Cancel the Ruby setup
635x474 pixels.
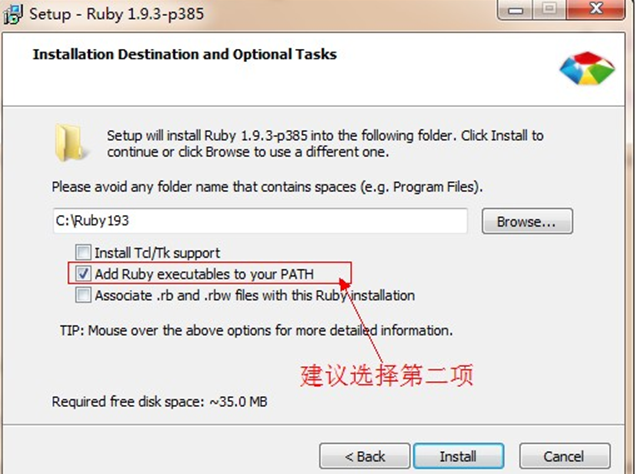coord(563,456)
